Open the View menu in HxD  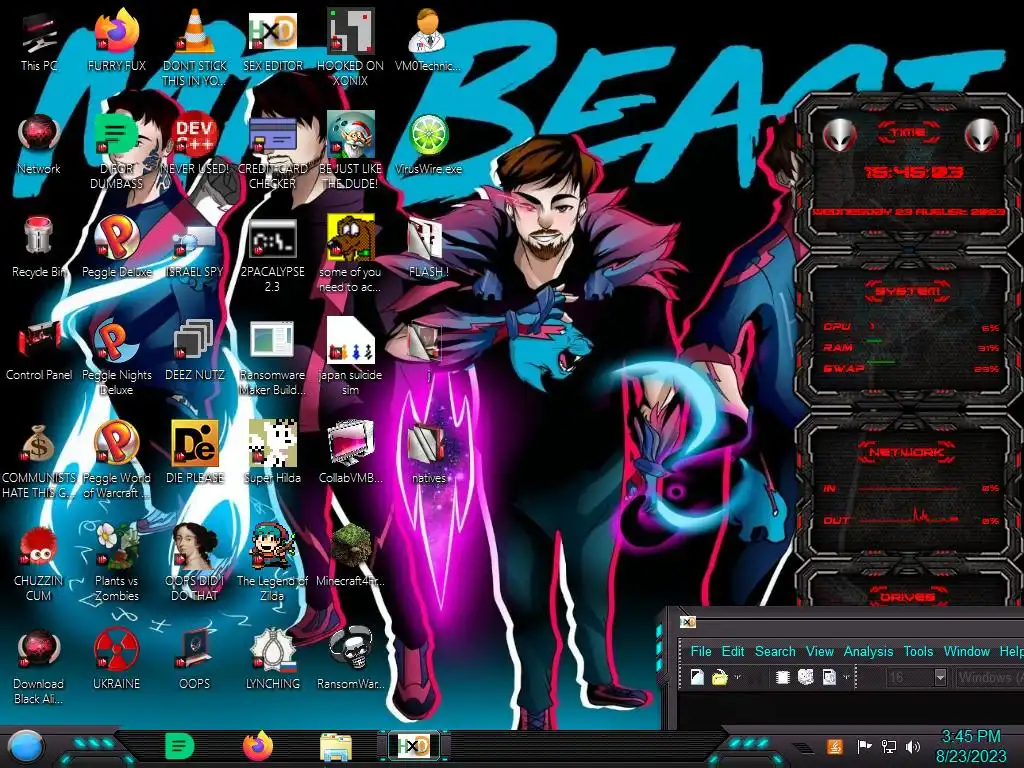pyautogui.click(x=820, y=651)
